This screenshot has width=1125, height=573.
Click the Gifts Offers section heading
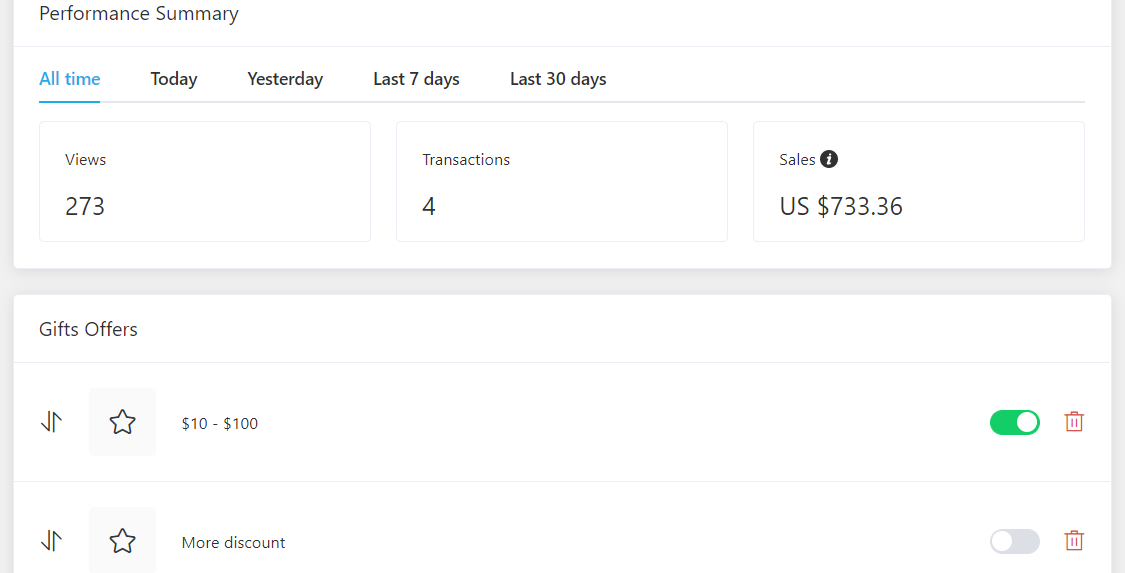pos(89,329)
